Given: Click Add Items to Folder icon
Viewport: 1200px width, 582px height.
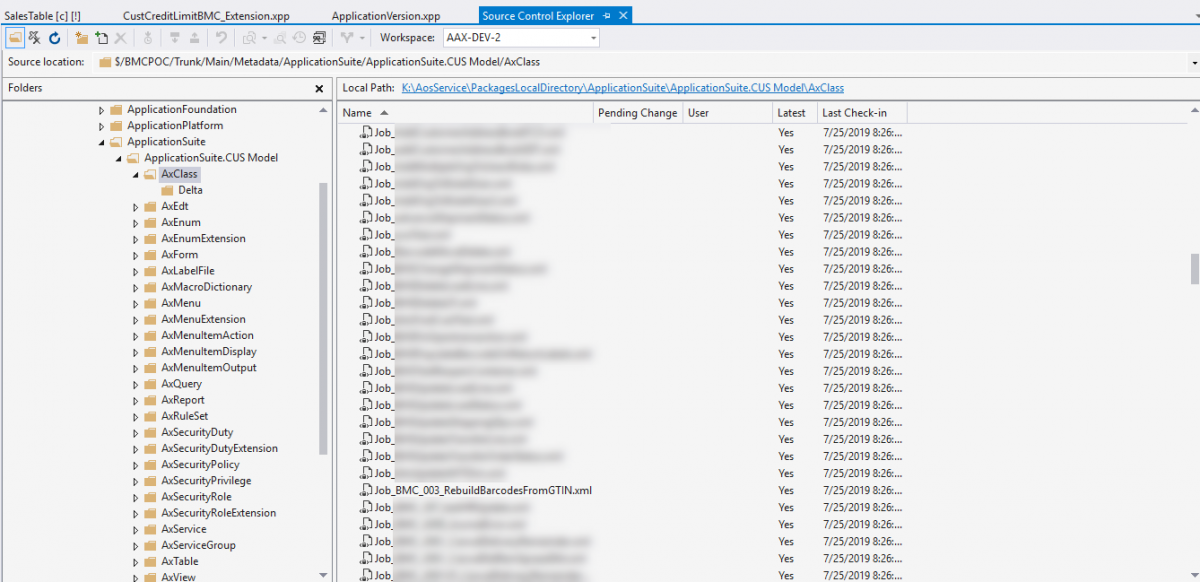Looking at the screenshot, I should (x=101, y=38).
